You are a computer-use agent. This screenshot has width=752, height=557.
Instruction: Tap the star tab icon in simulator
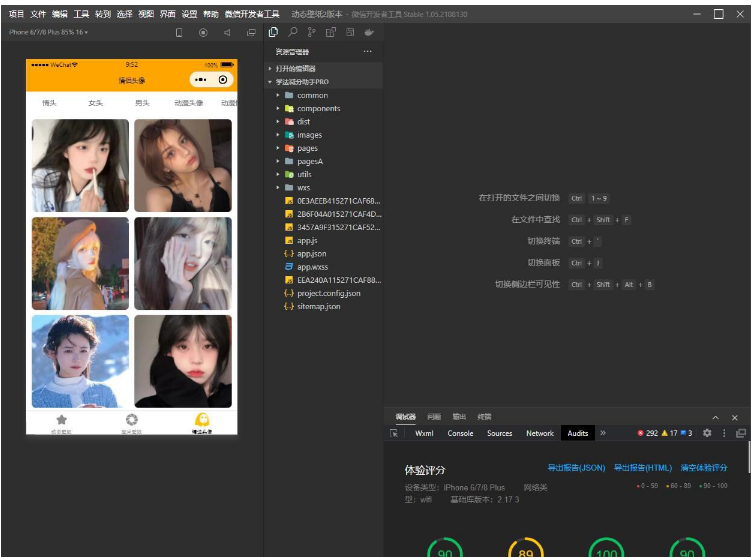61,420
